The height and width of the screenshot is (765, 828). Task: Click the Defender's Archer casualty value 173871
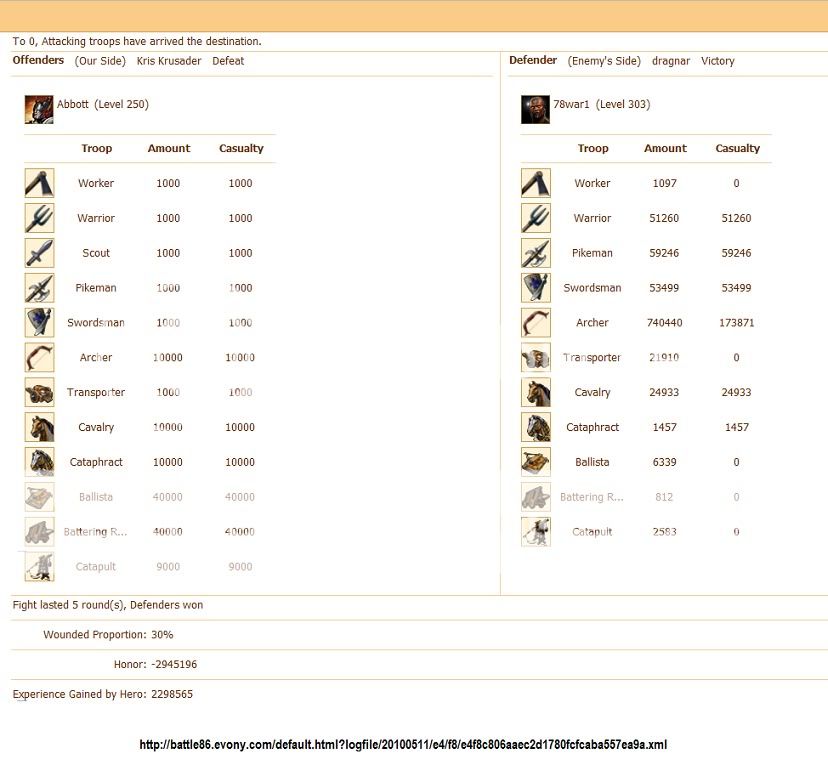pos(737,323)
